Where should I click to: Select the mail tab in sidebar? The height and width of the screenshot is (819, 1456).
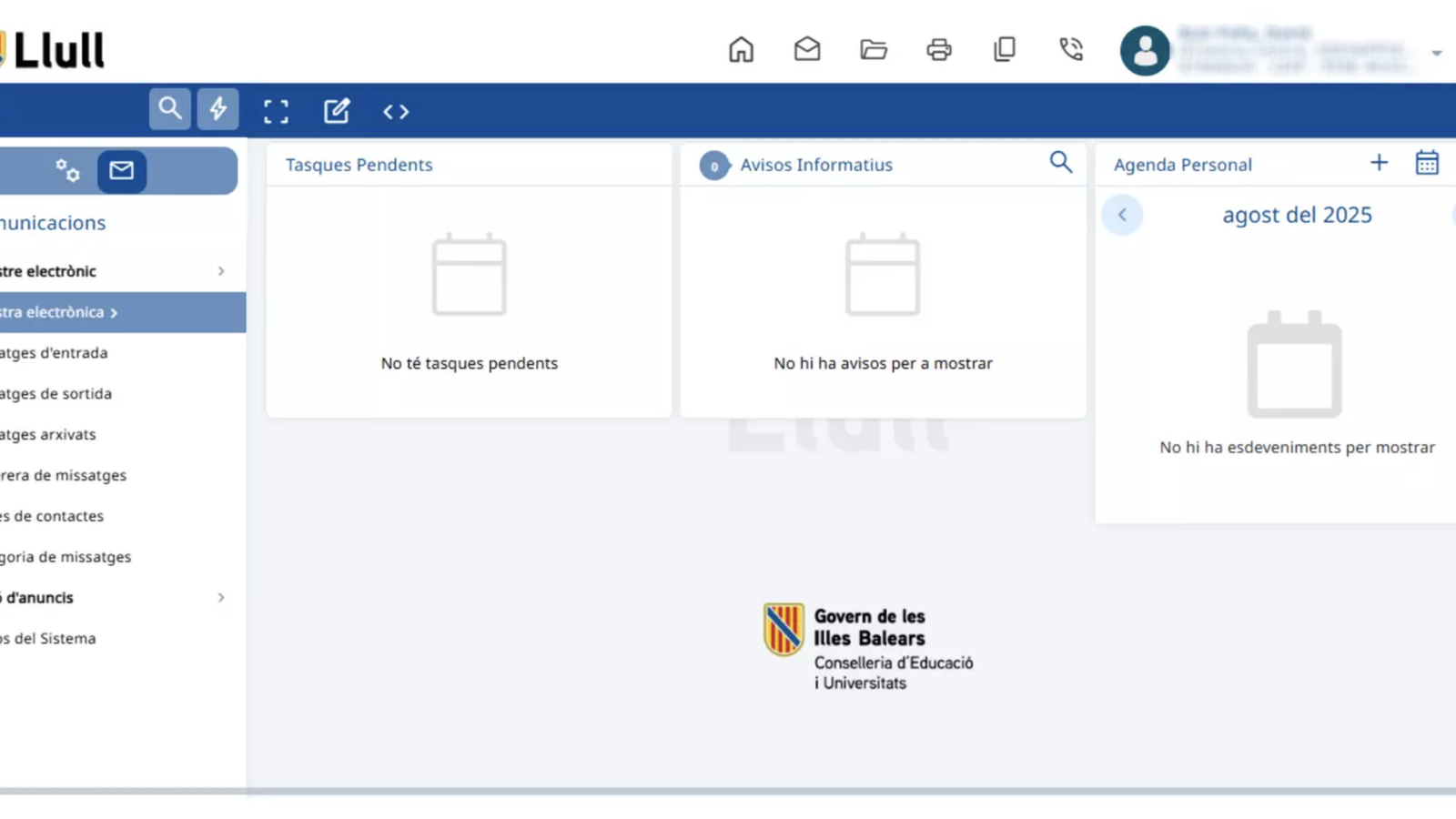[122, 170]
